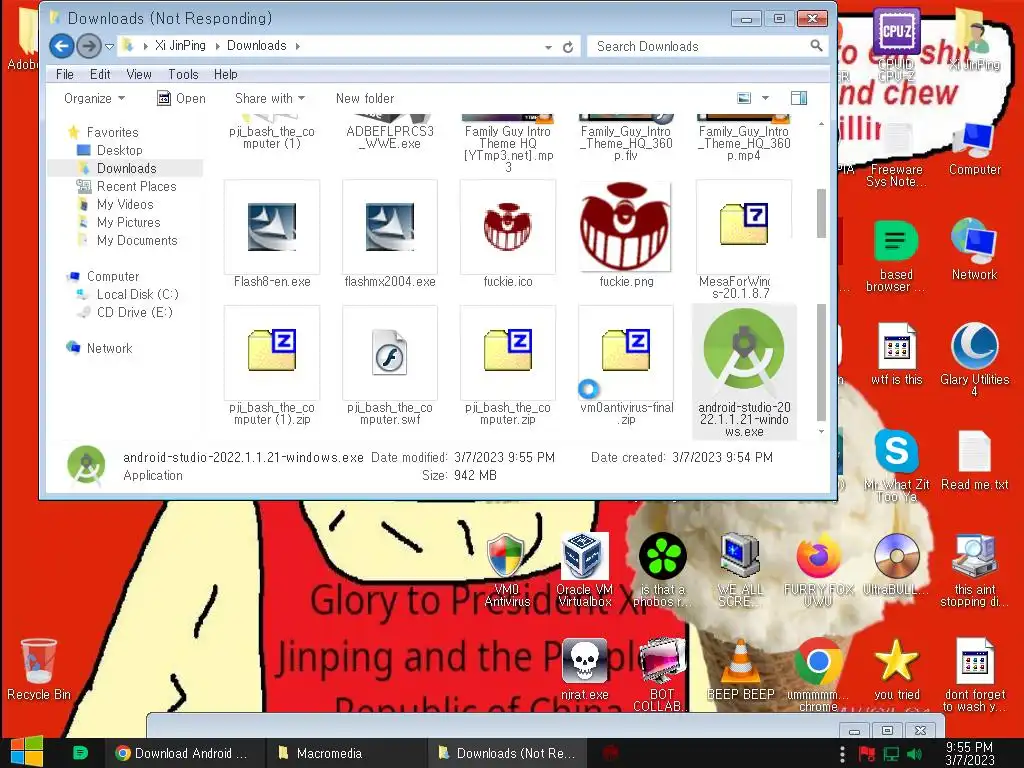This screenshot has height=768, width=1024.
Task: Open the Windows Start button
Action: 27,752
